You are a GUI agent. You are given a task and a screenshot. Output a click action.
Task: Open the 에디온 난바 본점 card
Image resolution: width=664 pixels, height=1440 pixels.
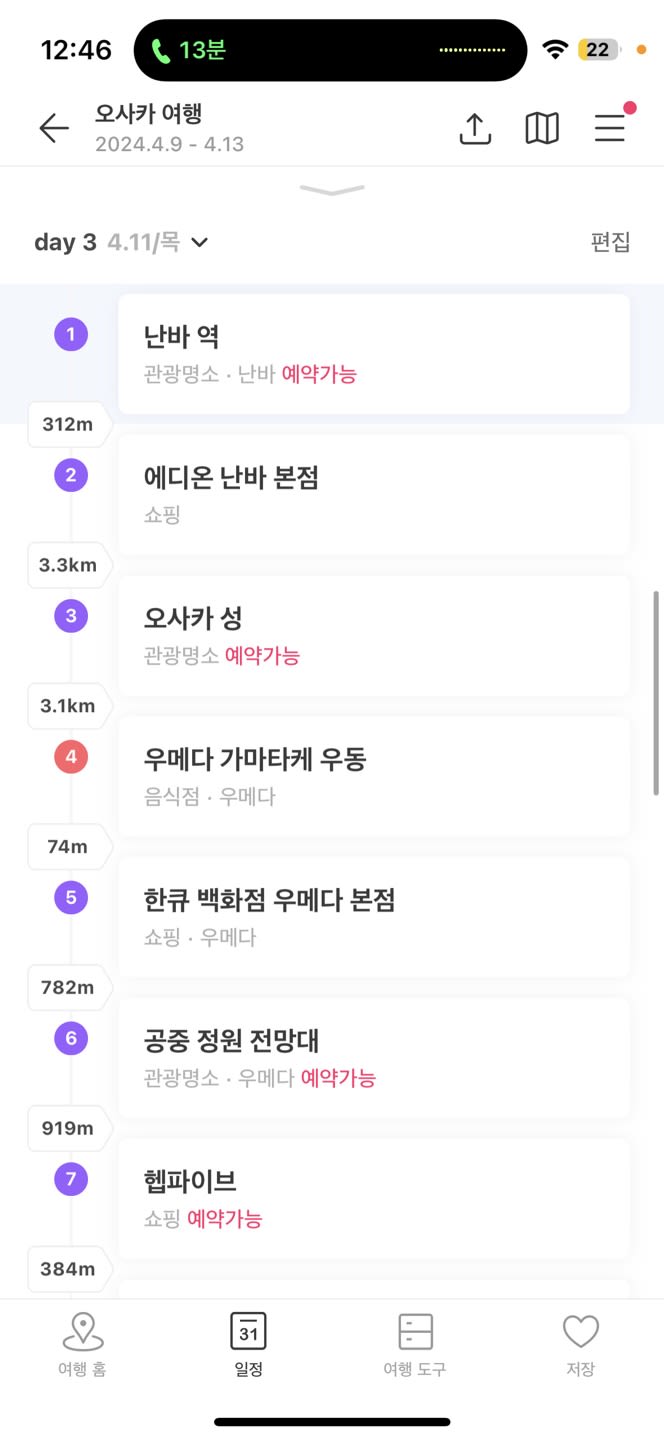coord(374,494)
